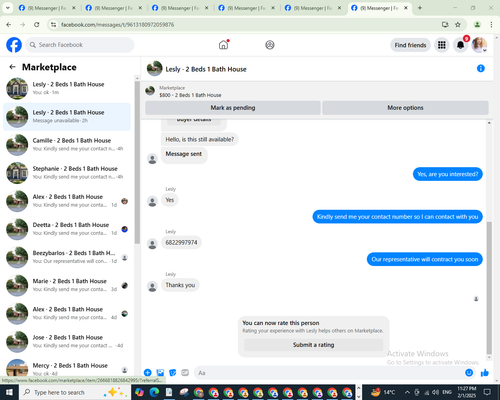Open the site information icon in address bar
The width and height of the screenshot is (500, 400).
53,25
